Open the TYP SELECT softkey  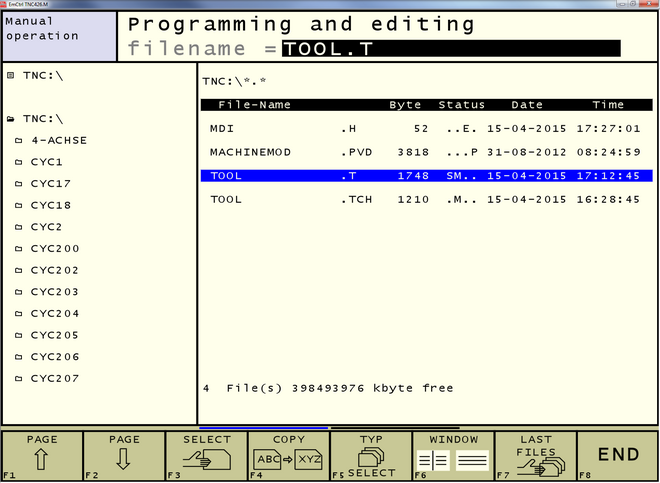tap(371, 455)
